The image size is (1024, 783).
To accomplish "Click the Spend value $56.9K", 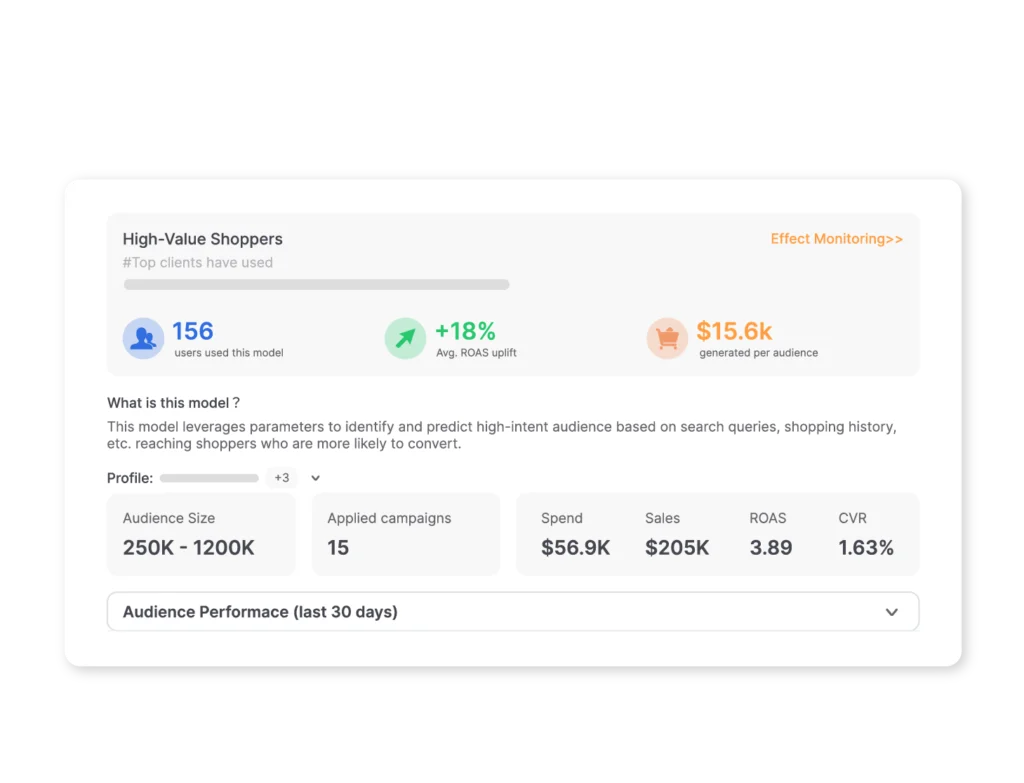I will pos(575,548).
